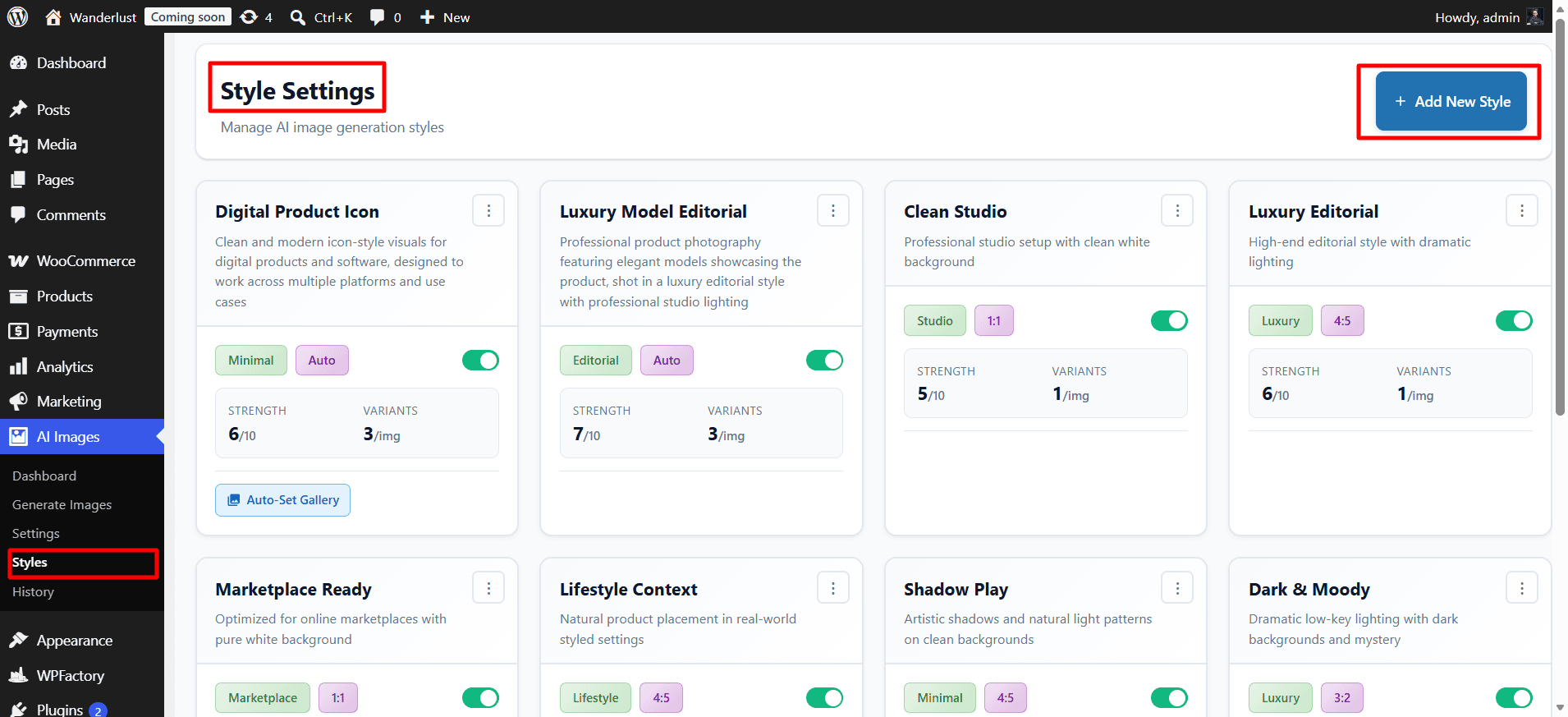Viewport: 1568px width, 717px height.
Task: Click the Lifestyle tag on Lifestyle Context
Action: pyautogui.click(x=596, y=698)
